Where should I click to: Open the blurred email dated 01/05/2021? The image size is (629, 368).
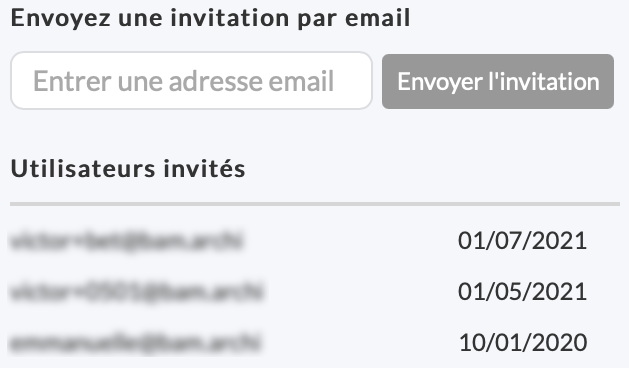[136, 292]
